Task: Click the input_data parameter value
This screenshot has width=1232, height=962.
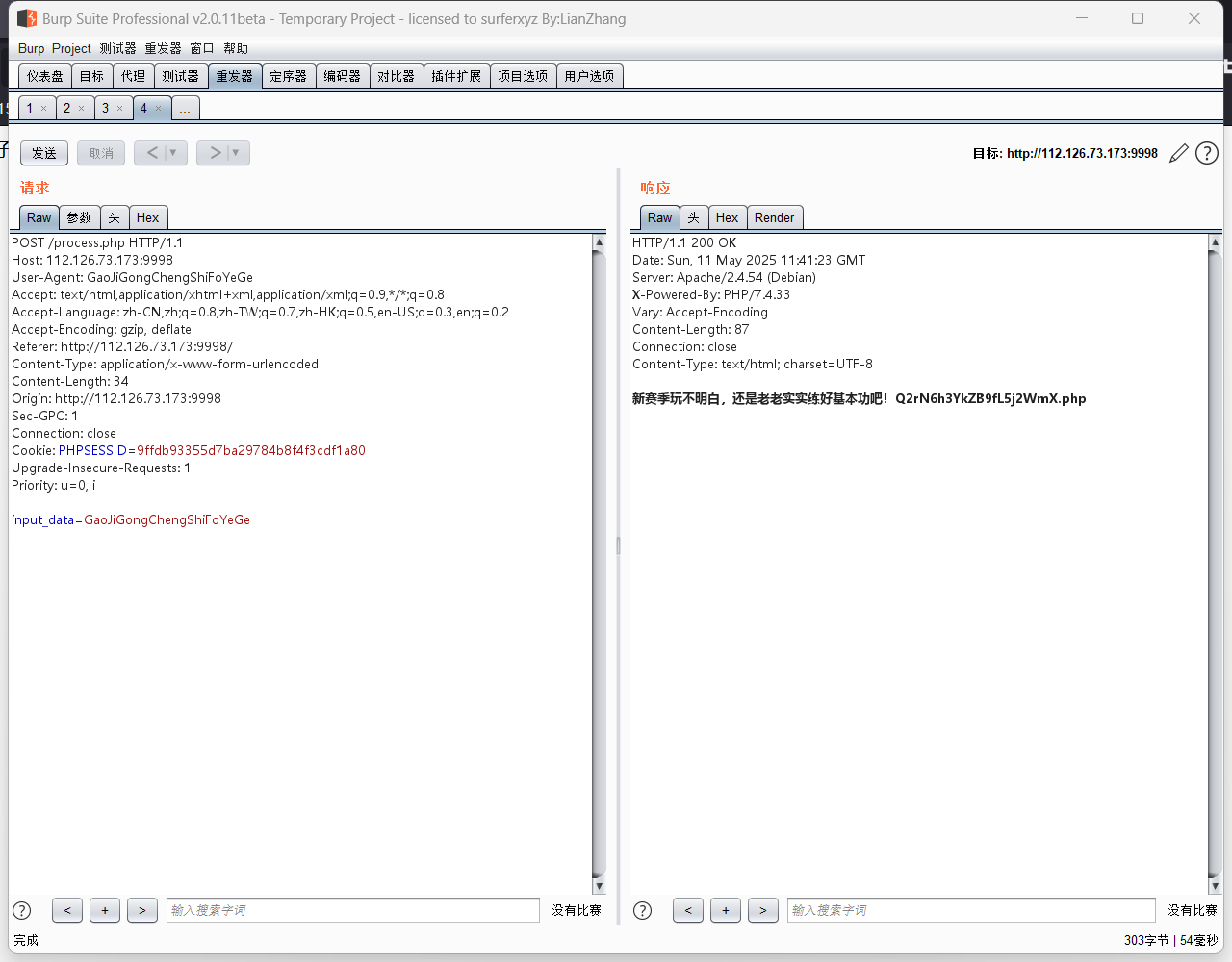Action: [167, 519]
